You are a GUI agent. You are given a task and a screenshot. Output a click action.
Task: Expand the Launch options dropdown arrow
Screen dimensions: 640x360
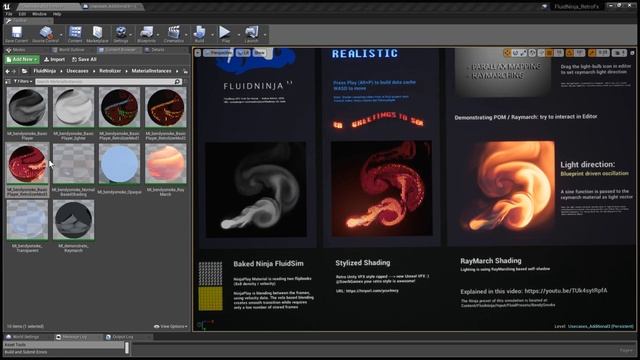click(265, 35)
